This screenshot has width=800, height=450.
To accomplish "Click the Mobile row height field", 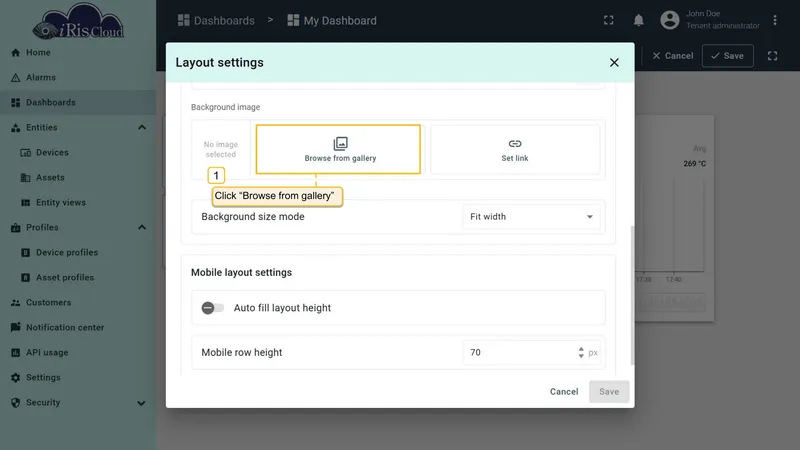I will (x=531, y=353).
